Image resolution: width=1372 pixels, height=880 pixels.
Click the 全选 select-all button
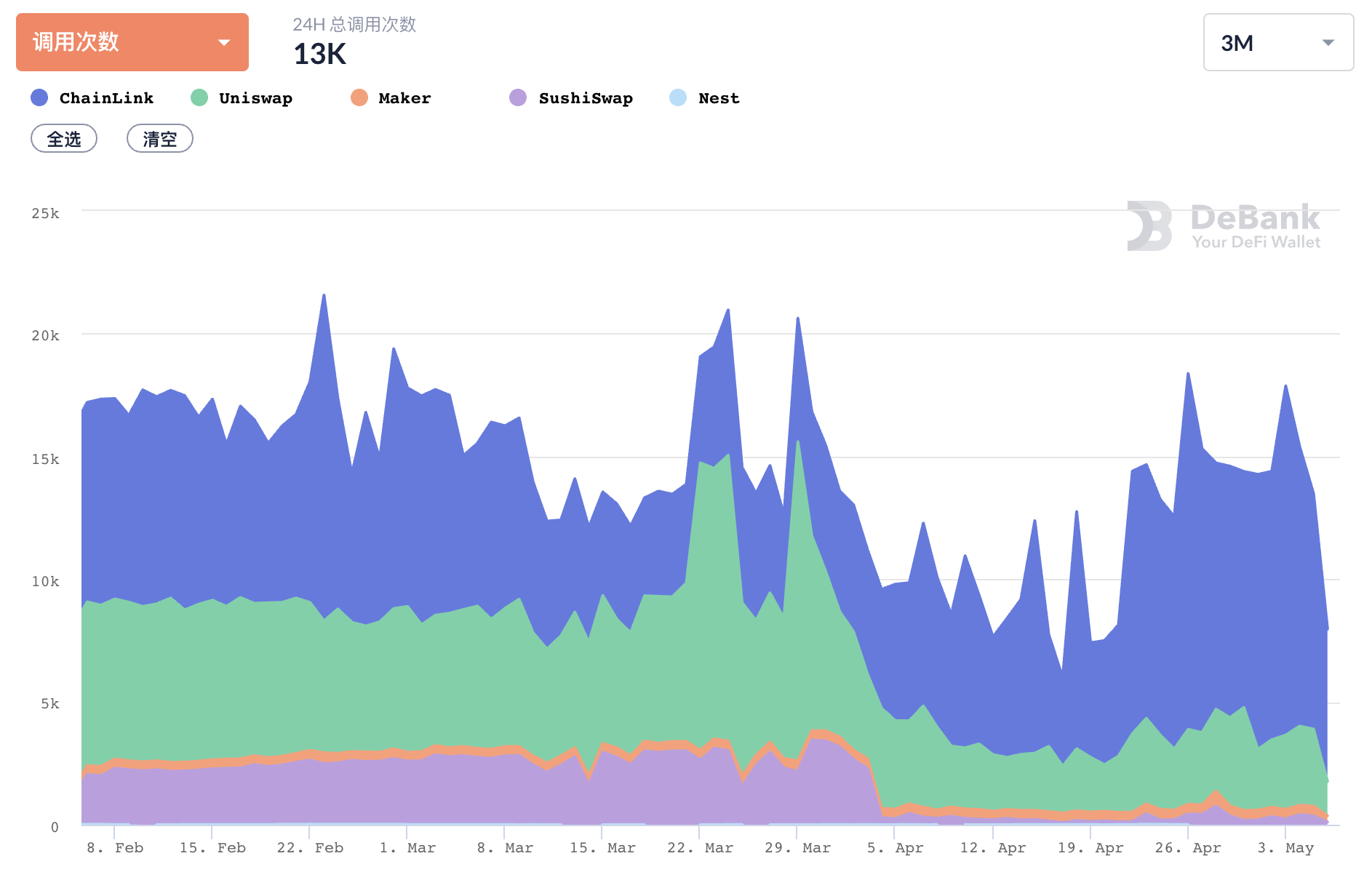(x=64, y=138)
